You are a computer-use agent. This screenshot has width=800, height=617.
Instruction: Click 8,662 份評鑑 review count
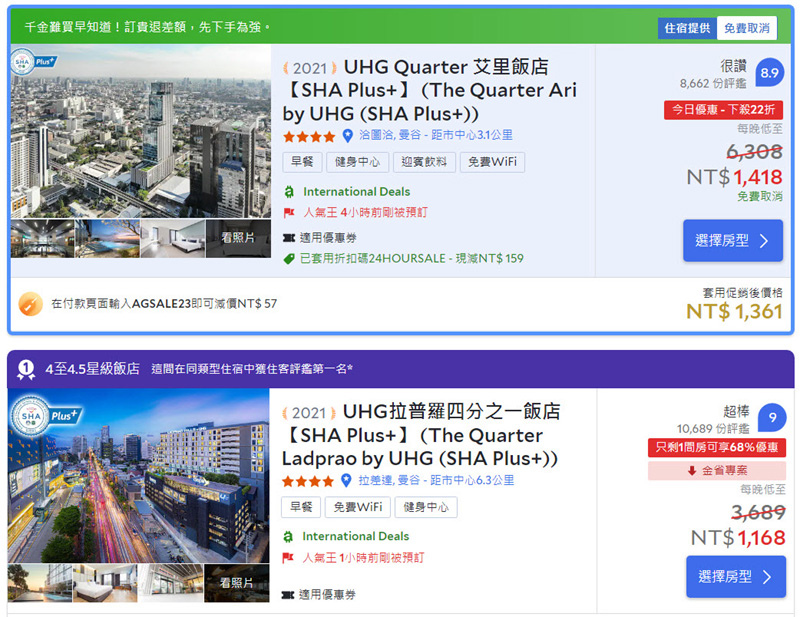713,83
